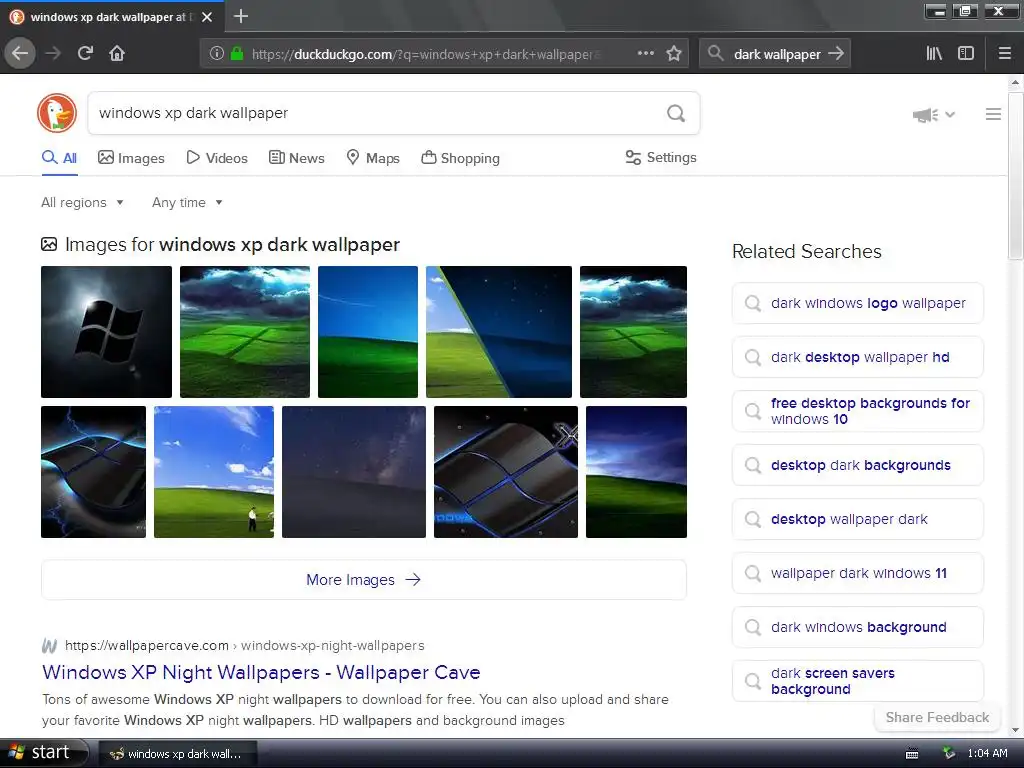Search 'dark desktop wallpaper hd' suggestion
Image resolution: width=1024 pixels, height=768 pixels.
(x=857, y=357)
